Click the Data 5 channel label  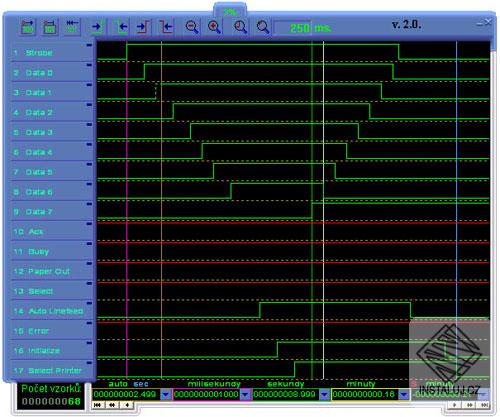click(x=39, y=172)
